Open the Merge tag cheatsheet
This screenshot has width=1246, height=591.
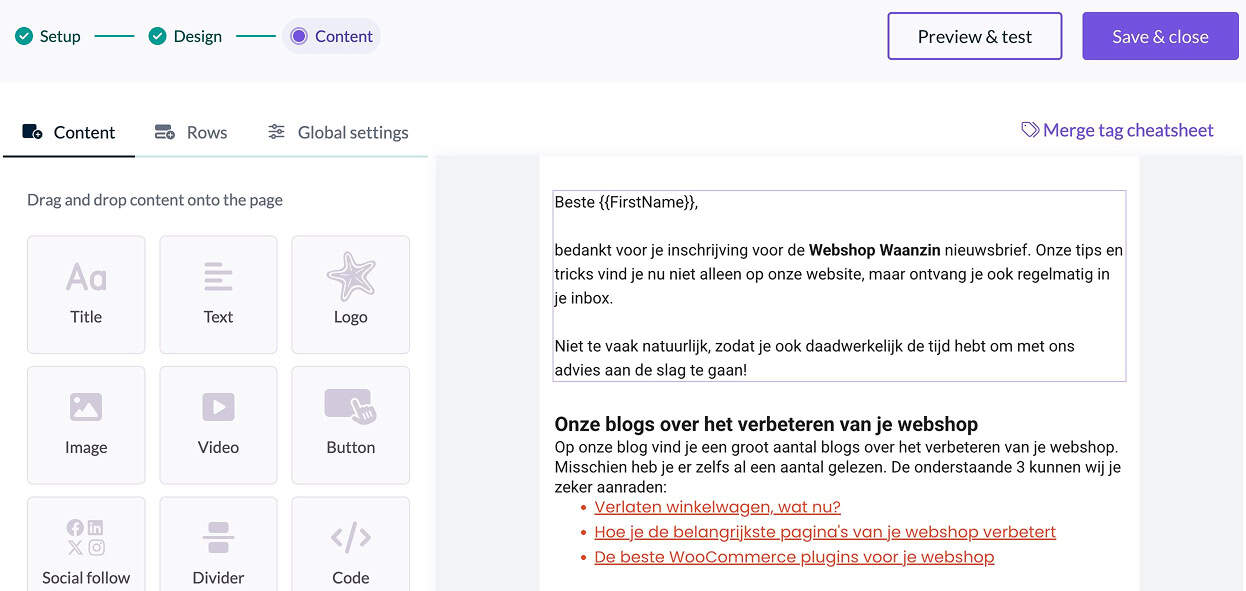tap(1128, 129)
